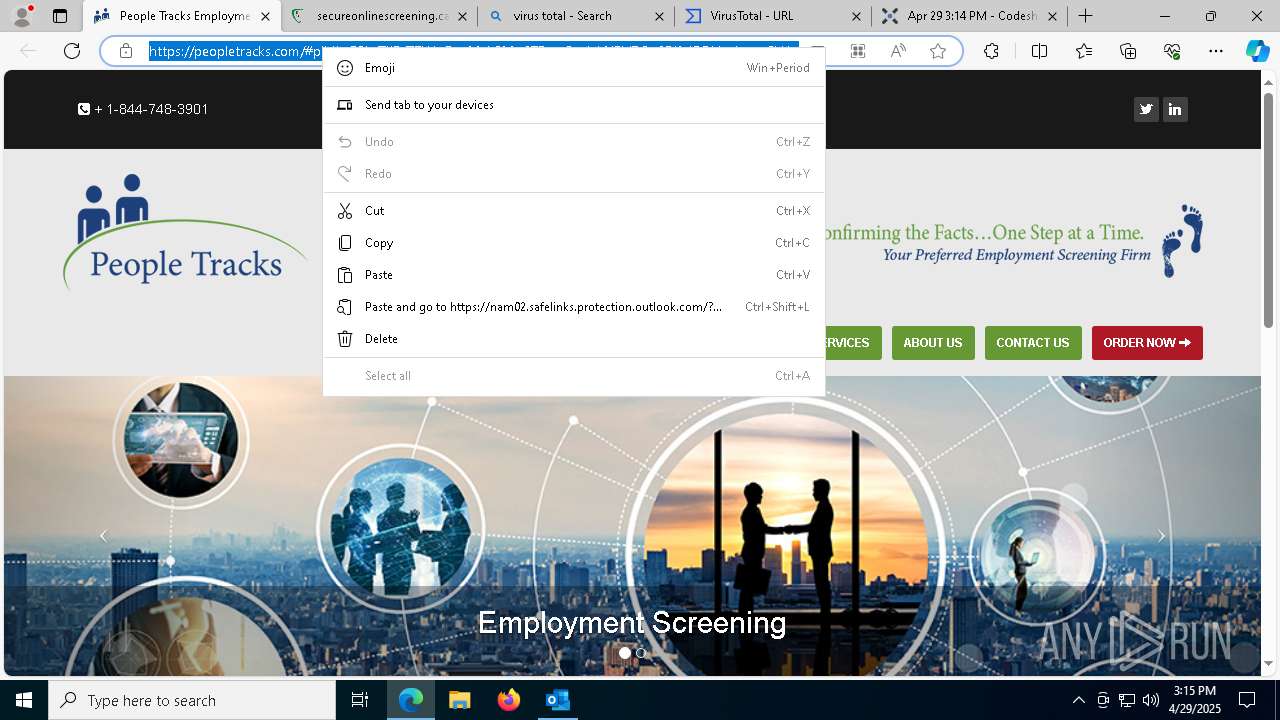Open the Twitter social icon
The height and width of the screenshot is (720, 1280).
click(1146, 109)
